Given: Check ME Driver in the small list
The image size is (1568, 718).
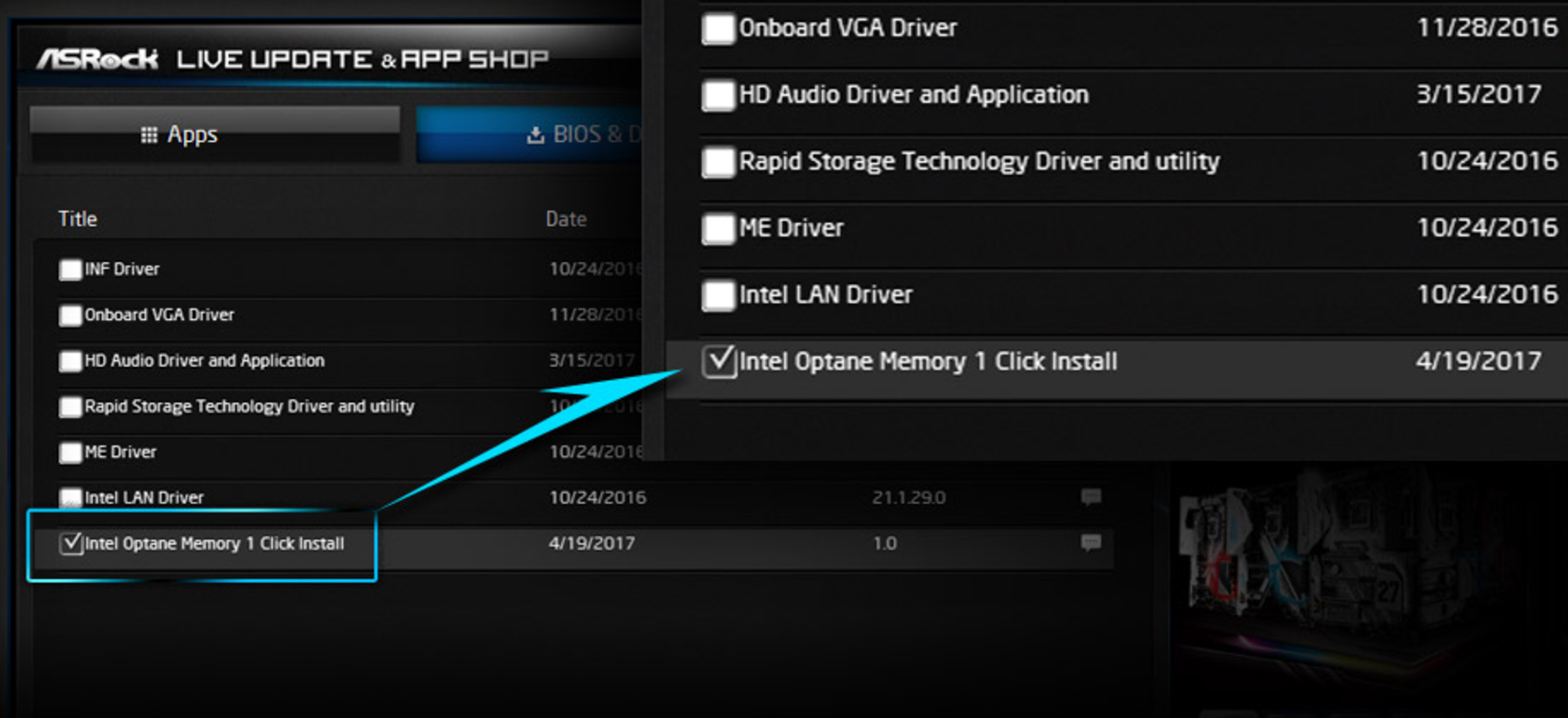Looking at the screenshot, I should click(x=70, y=452).
